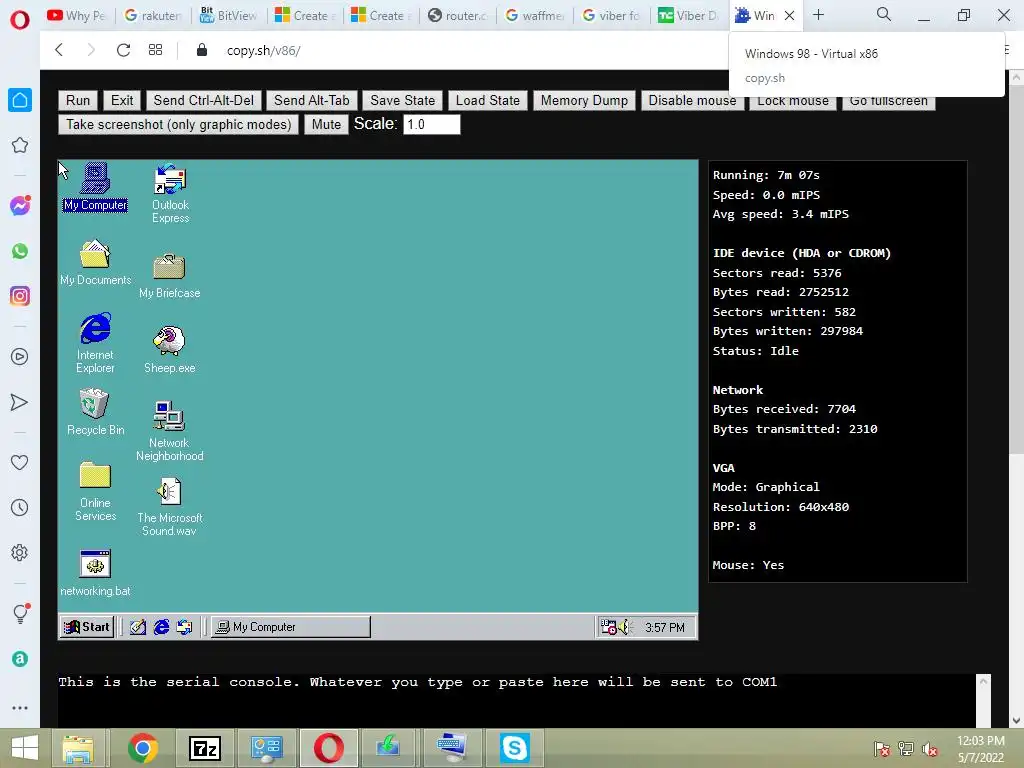Select Internet Explorer desktop icon

[x=95, y=342]
